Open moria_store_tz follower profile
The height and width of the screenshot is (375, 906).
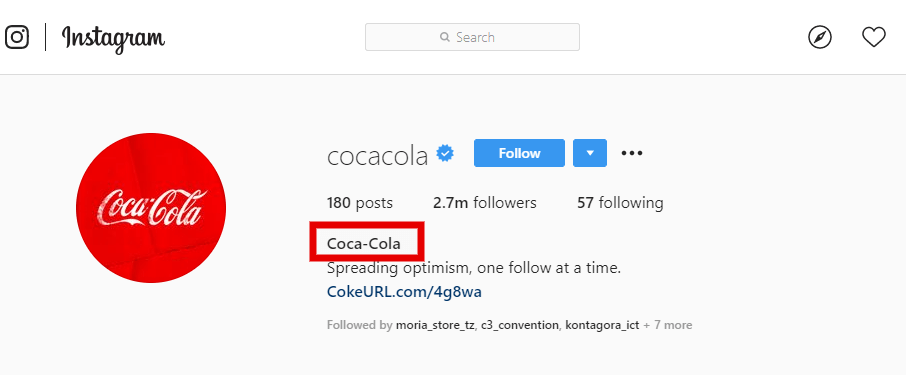click(435, 325)
